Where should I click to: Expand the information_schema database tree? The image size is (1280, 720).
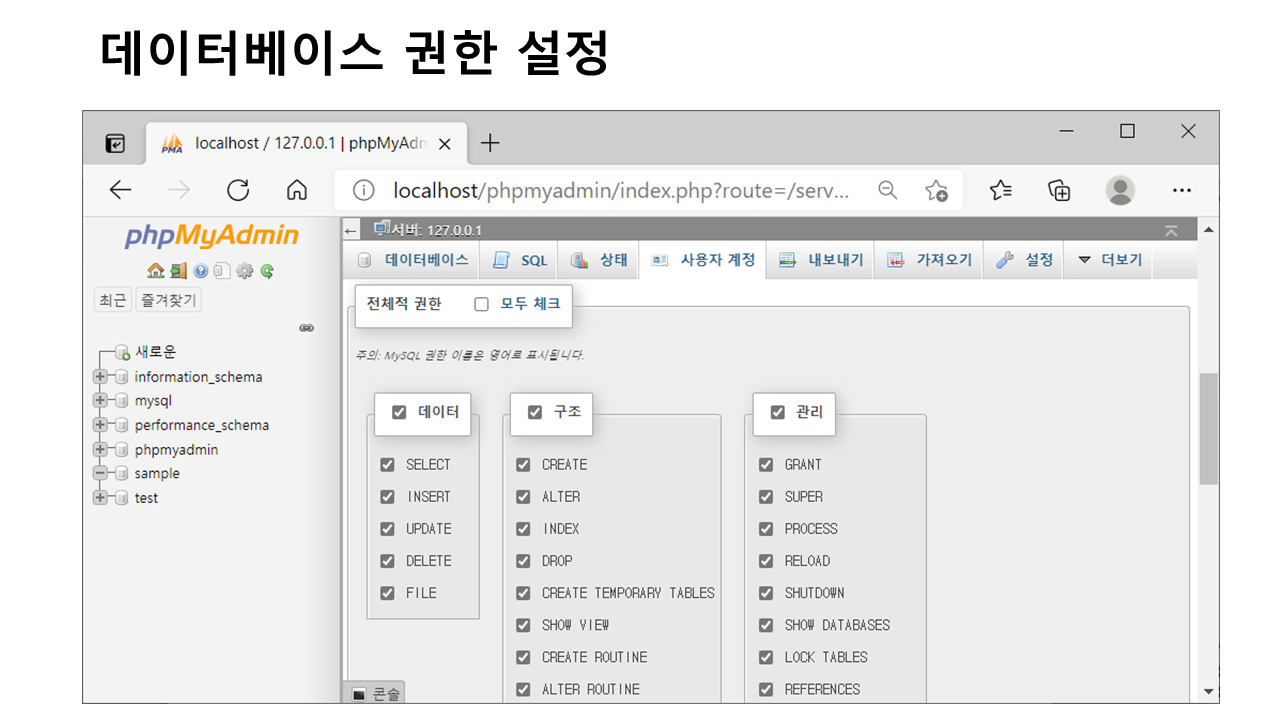[x=100, y=377]
